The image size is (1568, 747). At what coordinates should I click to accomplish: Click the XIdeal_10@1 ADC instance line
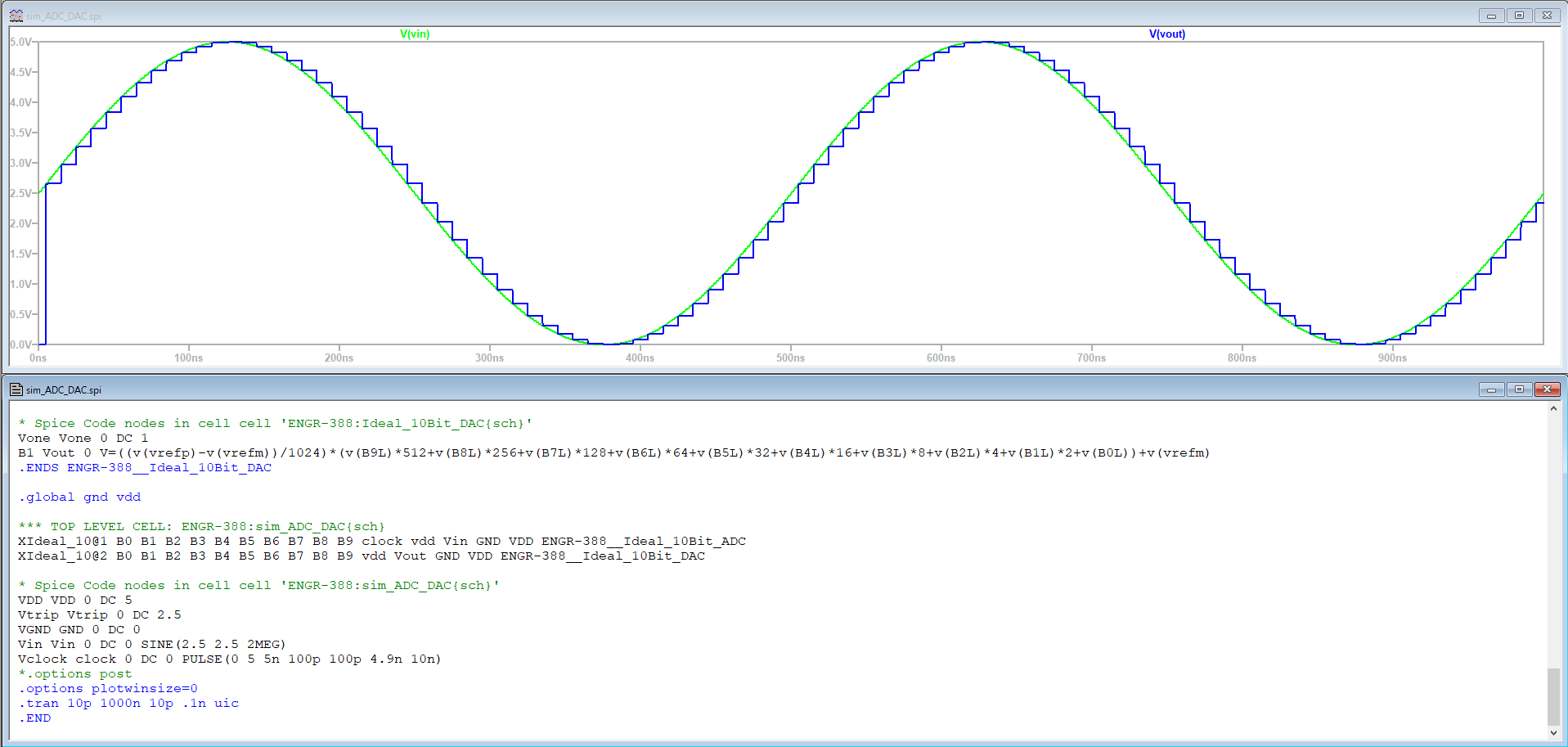tap(382, 541)
